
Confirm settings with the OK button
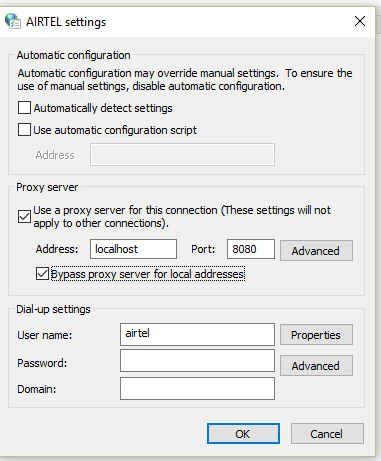point(243,434)
